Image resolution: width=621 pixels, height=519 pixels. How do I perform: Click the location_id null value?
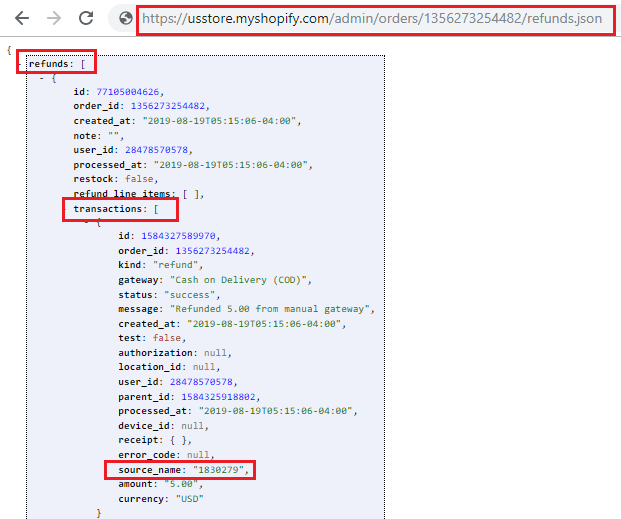(204, 367)
